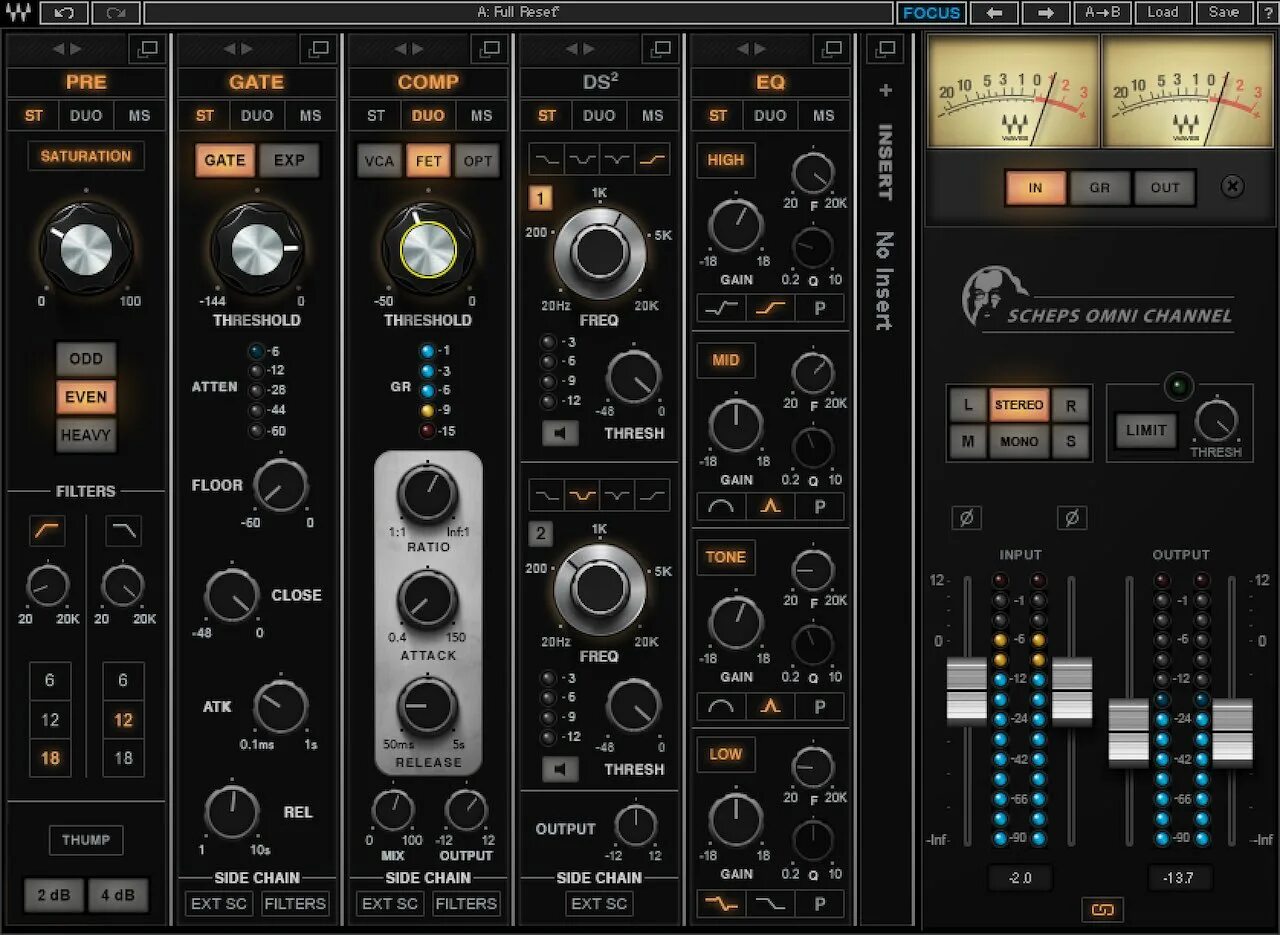Click the COMP THRESHOLD knob

pyautogui.click(x=428, y=247)
